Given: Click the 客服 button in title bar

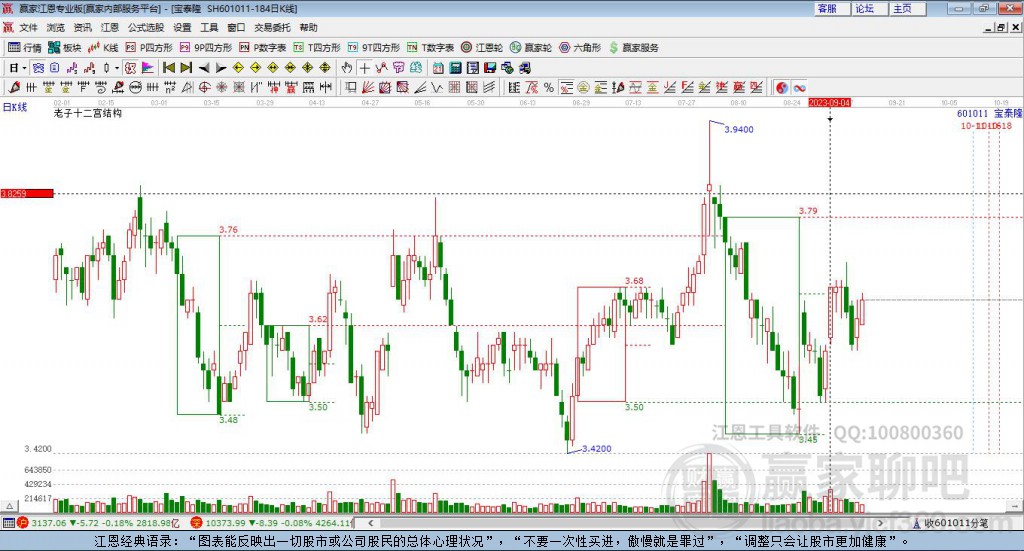Looking at the screenshot, I should (x=832, y=8).
